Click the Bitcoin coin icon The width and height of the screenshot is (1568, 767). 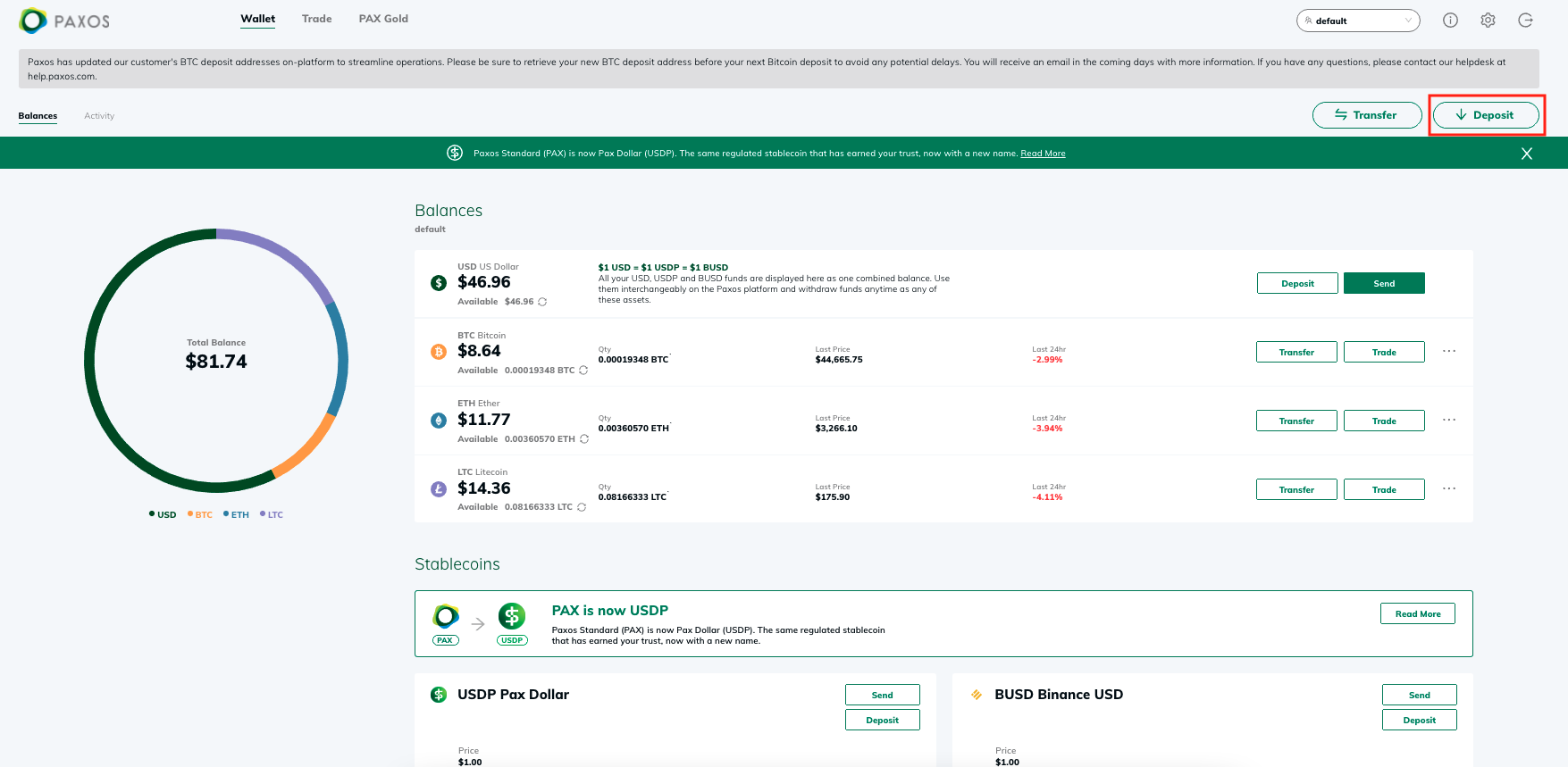439,352
